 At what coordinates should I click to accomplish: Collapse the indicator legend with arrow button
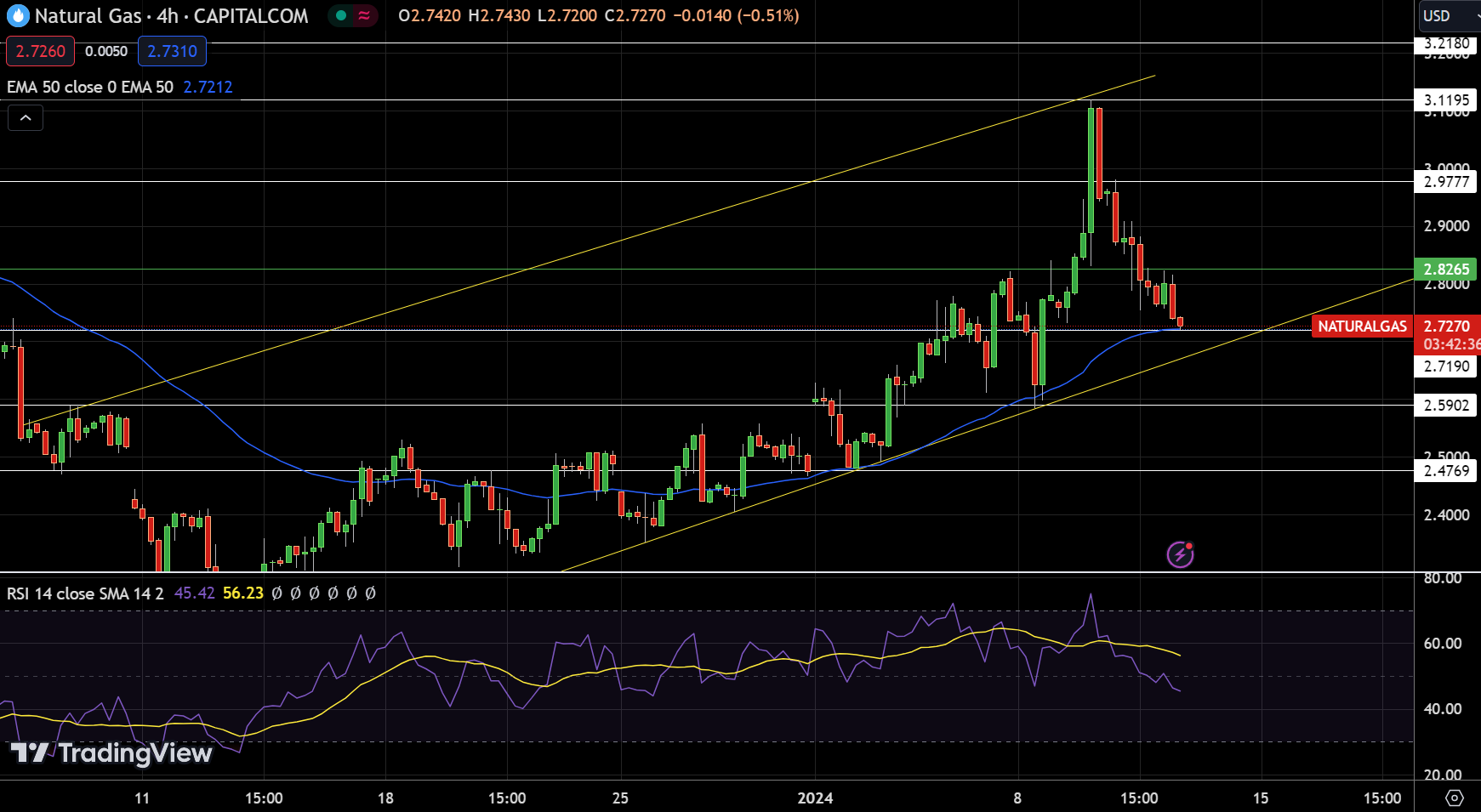click(x=26, y=117)
